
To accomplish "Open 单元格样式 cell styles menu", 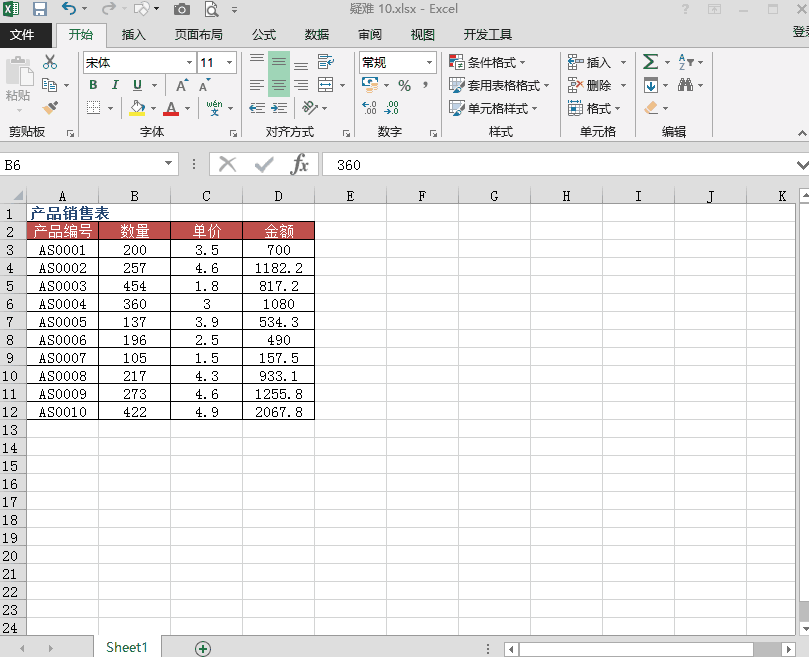I will [x=493, y=108].
